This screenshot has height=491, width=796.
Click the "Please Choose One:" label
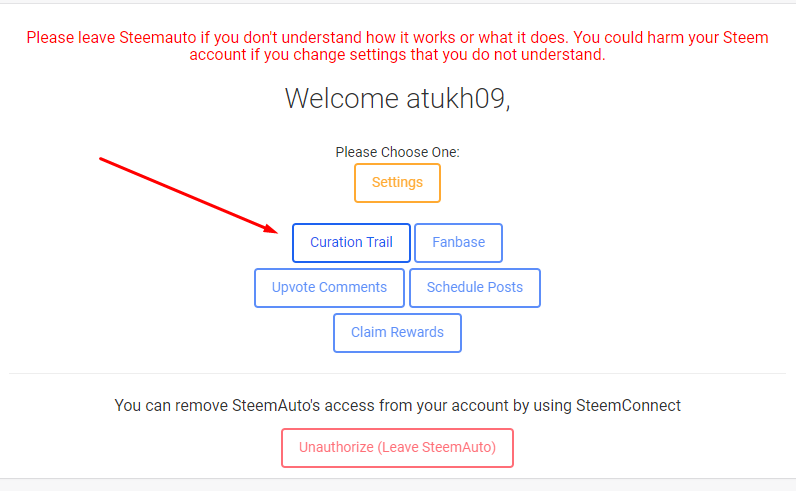[397, 152]
